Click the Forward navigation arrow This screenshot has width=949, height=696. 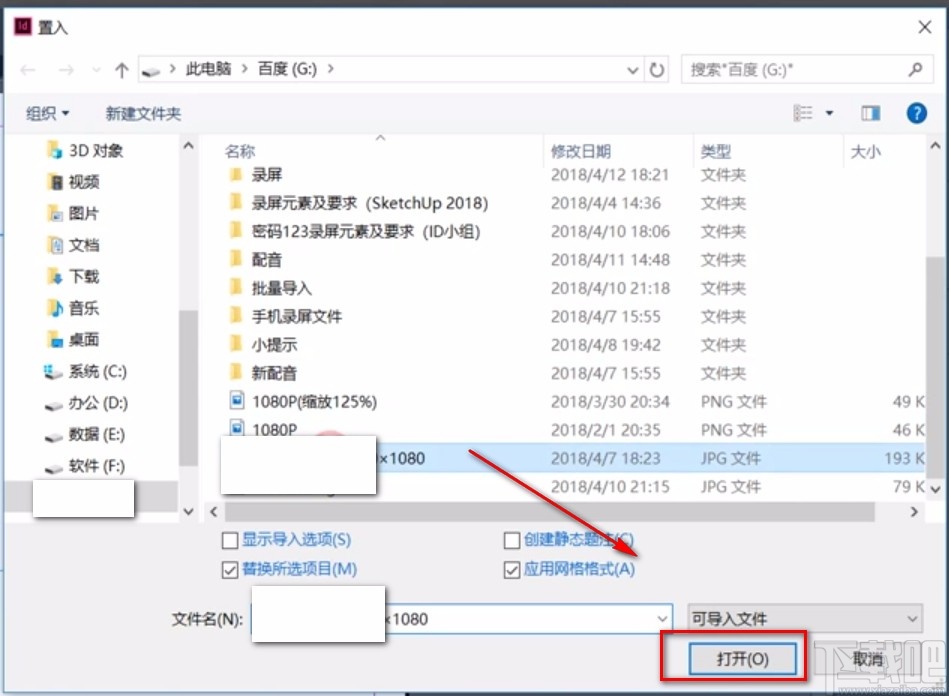click(x=66, y=70)
